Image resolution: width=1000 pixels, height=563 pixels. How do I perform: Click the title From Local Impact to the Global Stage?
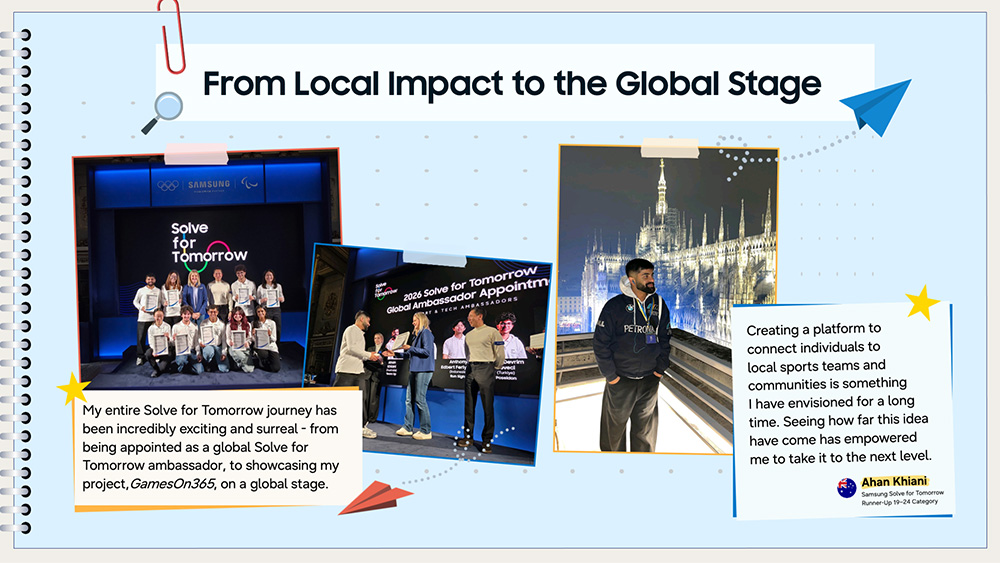[511, 84]
